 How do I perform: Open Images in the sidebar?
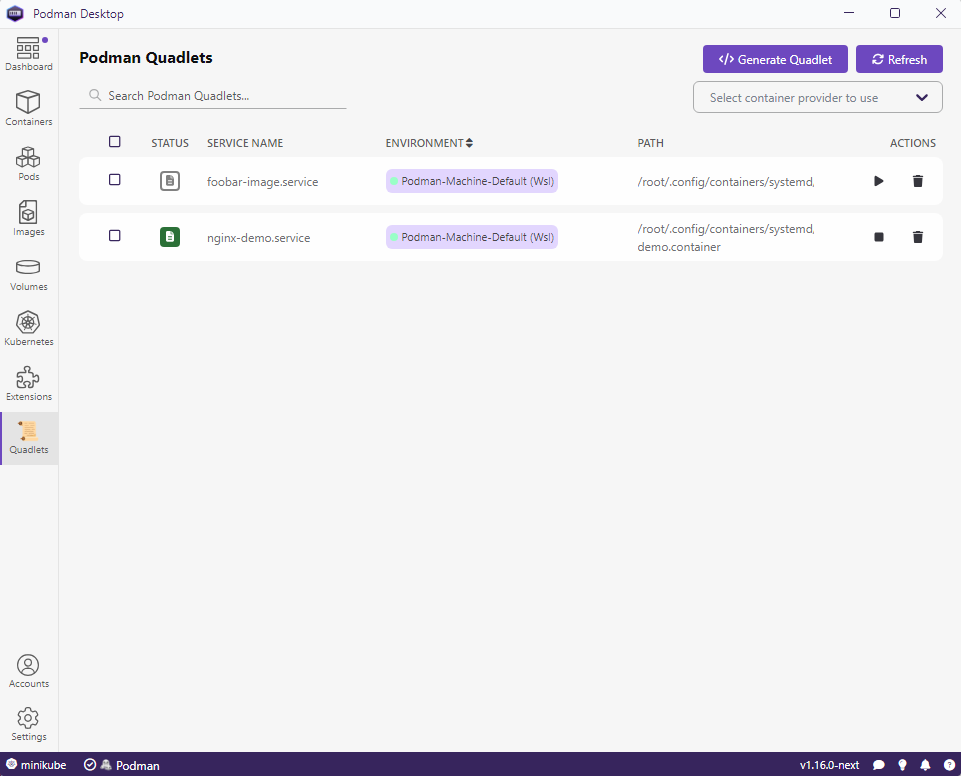[x=29, y=218]
